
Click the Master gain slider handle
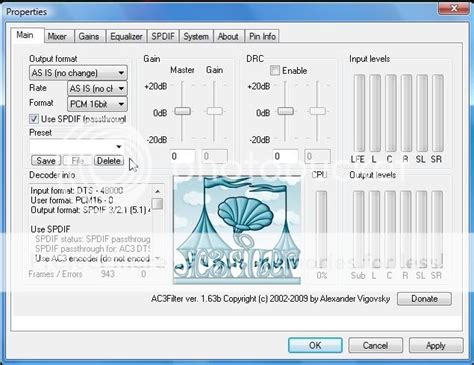tap(183, 111)
